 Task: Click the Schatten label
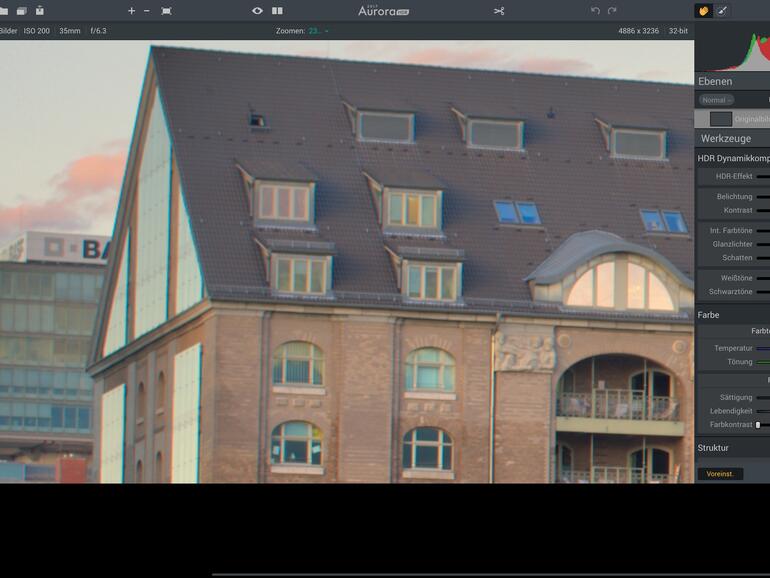click(x=737, y=258)
